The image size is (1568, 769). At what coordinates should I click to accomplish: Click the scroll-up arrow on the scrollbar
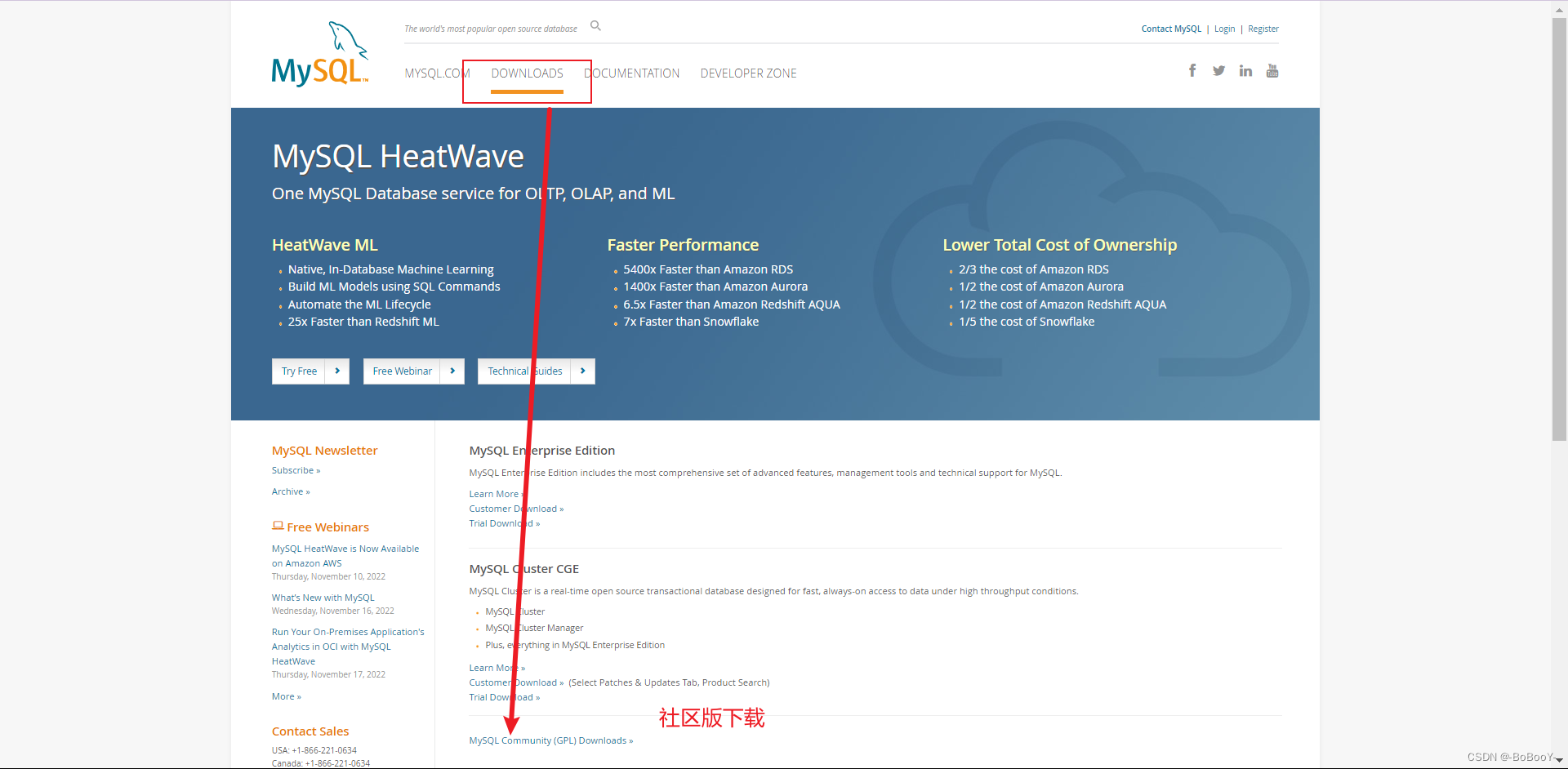click(1559, 9)
